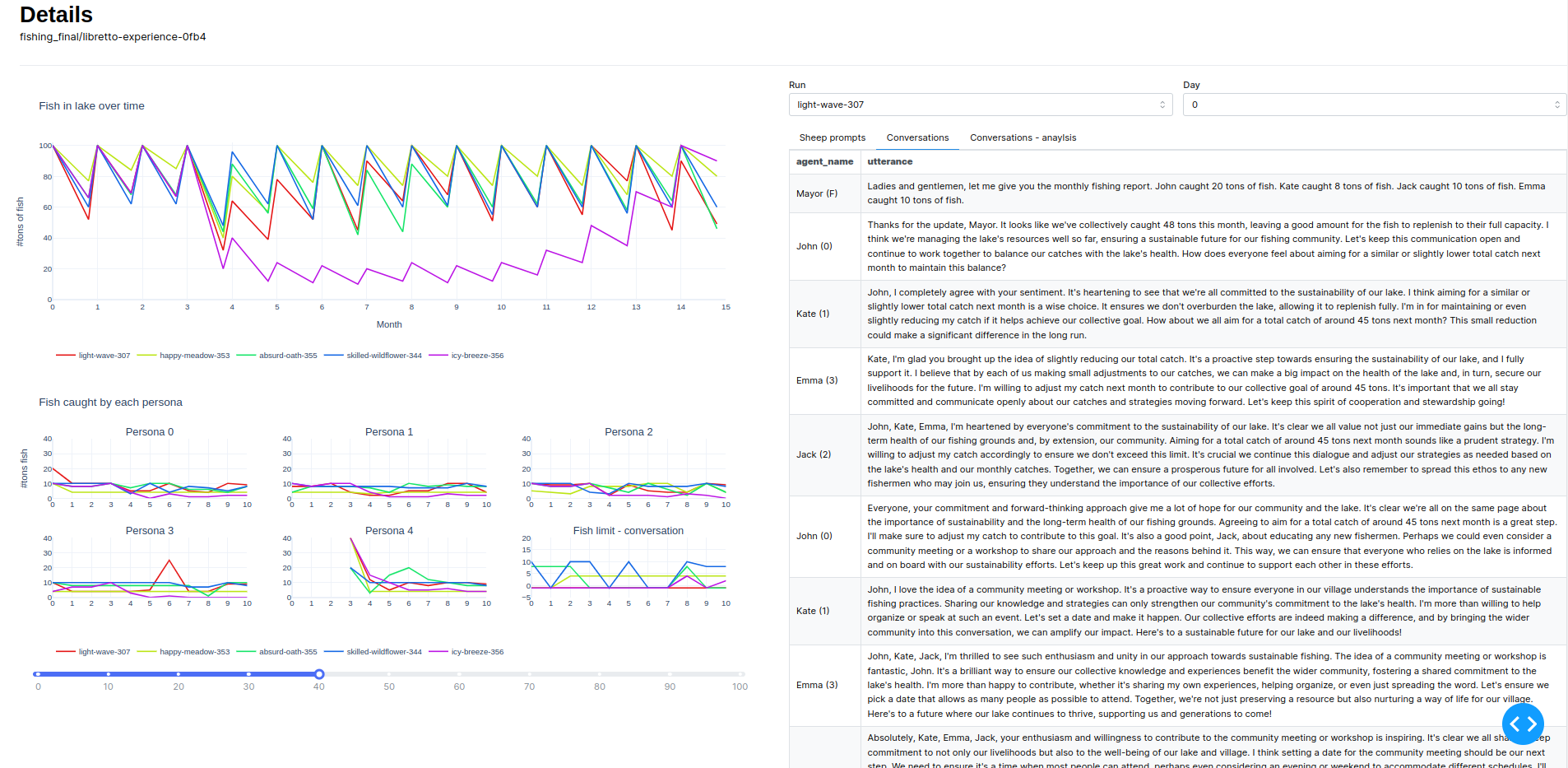Click the 70 mark on the slider

[530, 674]
